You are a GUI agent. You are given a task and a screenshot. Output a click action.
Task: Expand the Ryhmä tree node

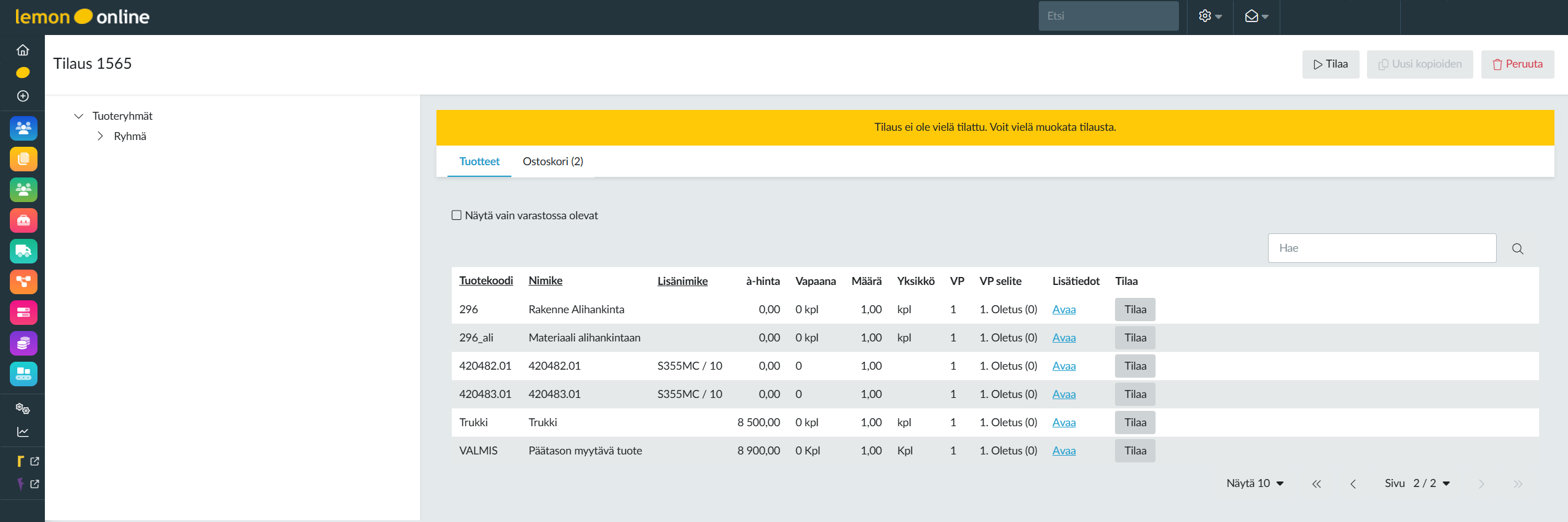coord(100,136)
